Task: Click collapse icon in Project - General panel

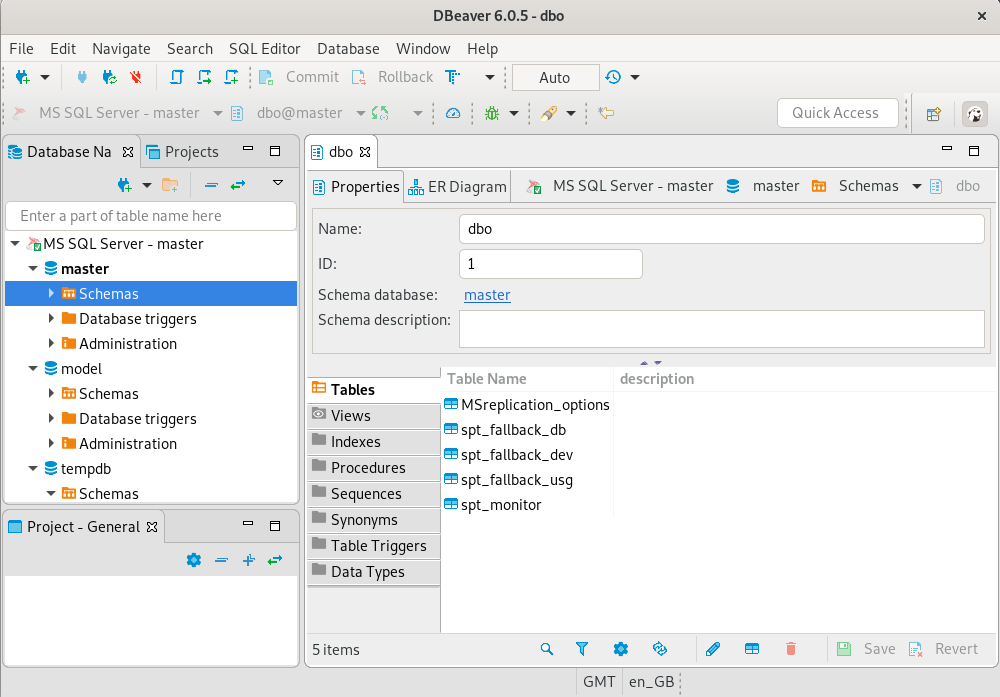Action: 221,560
